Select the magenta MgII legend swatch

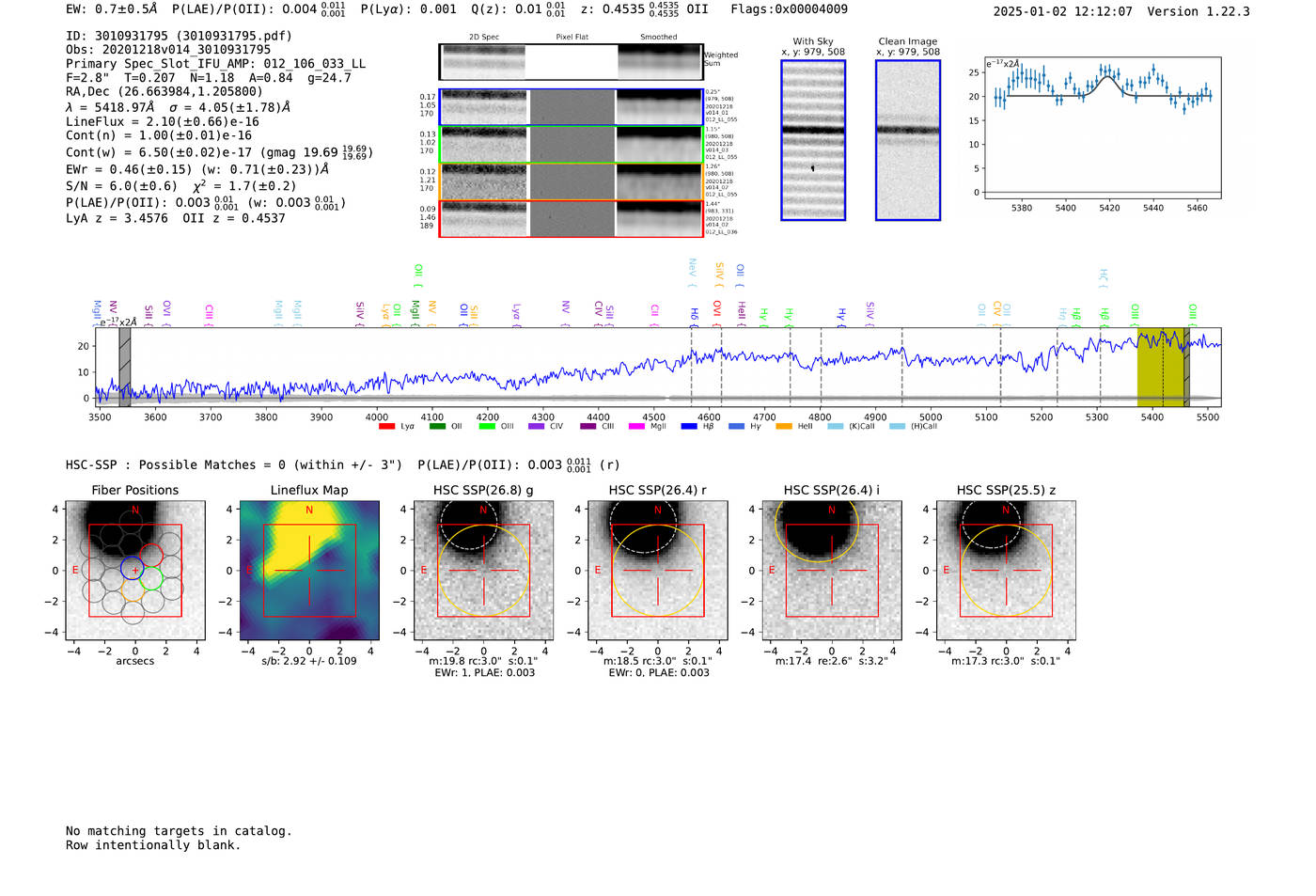tap(636, 427)
